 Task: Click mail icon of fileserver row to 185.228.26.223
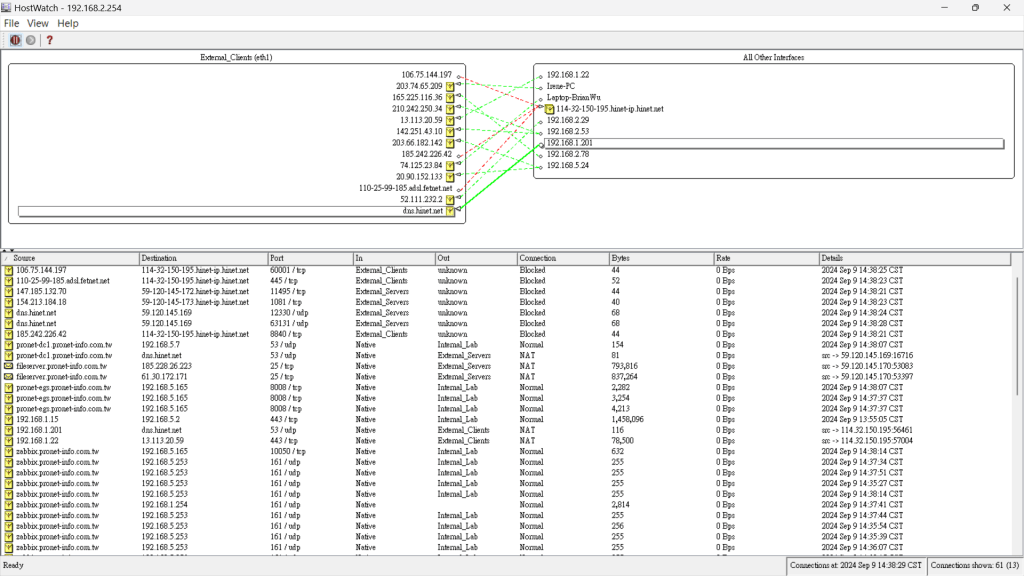(8, 366)
